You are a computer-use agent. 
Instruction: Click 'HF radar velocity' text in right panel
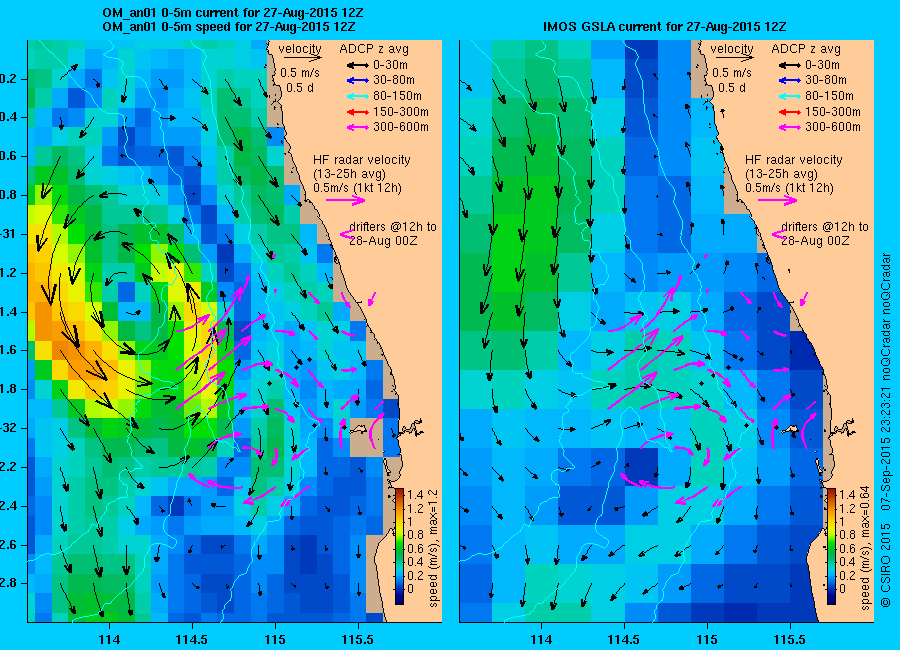coord(794,160)
